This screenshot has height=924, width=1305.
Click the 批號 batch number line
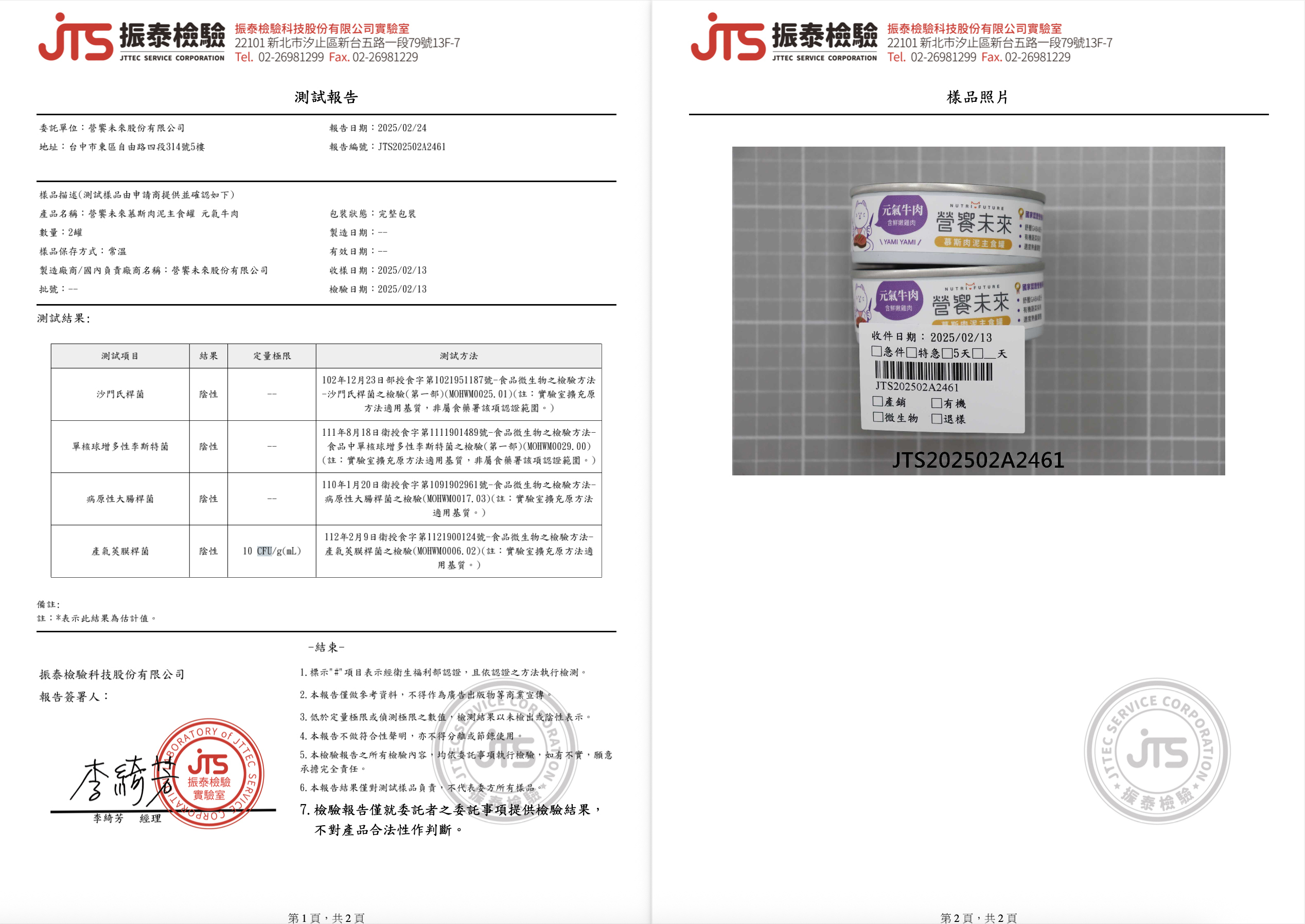(59, 289)
